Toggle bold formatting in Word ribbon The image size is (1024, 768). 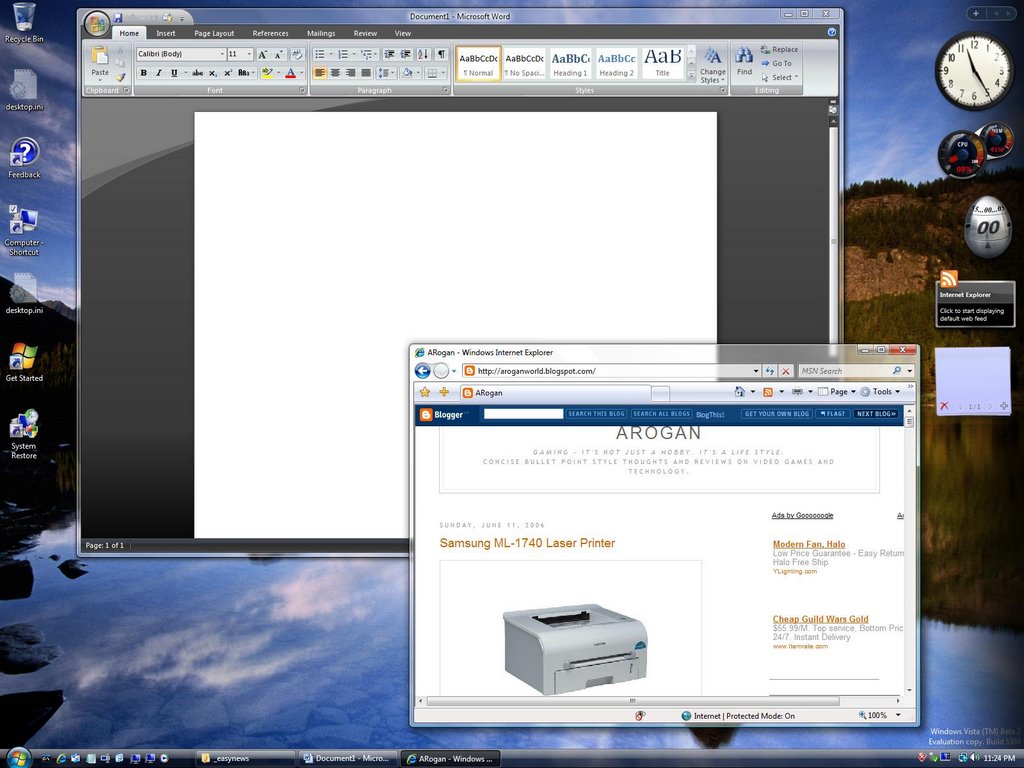click(x=144, y=73)
